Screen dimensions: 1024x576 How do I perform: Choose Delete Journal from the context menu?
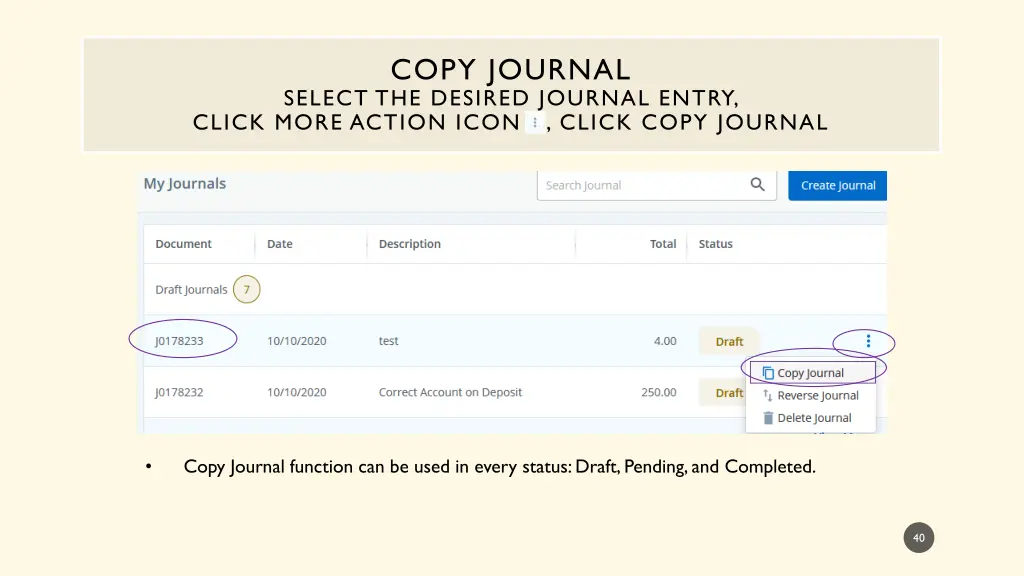click(x=813, y=417)
